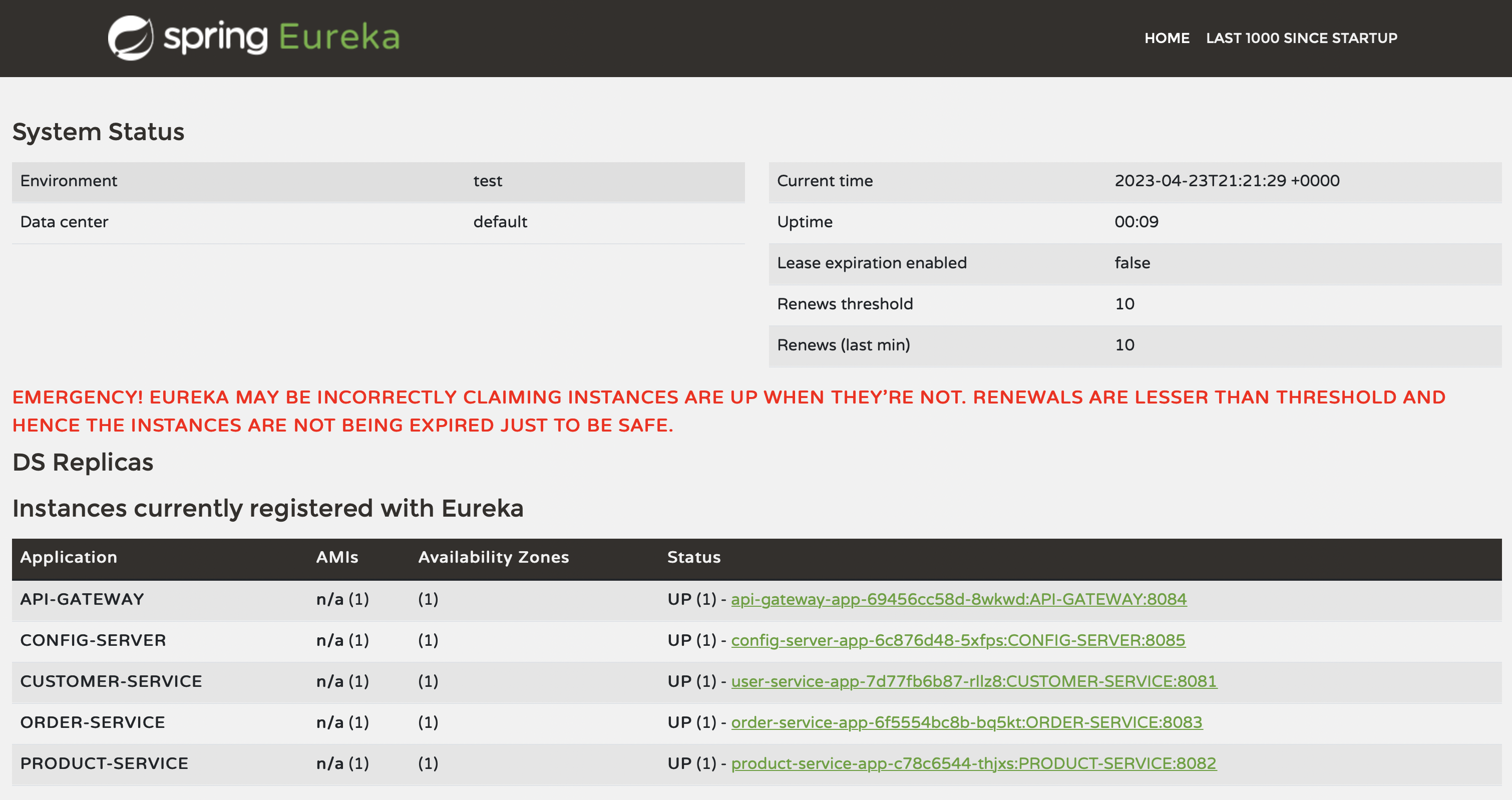The width and height of the screenshot is (1512, 800).
Task: Click the DS Replicas heading
Action: tap(83, 463)
